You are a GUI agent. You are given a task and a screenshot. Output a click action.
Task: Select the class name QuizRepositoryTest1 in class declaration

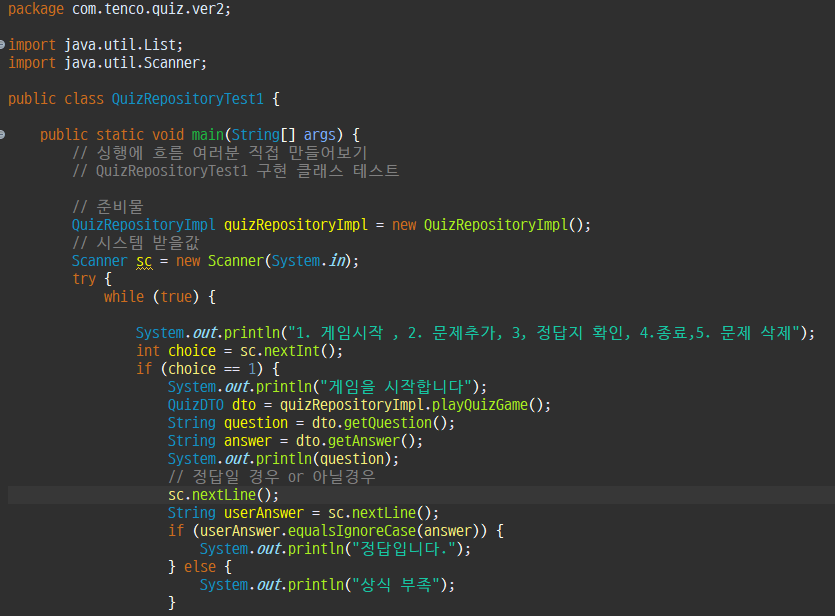point(187,99)
